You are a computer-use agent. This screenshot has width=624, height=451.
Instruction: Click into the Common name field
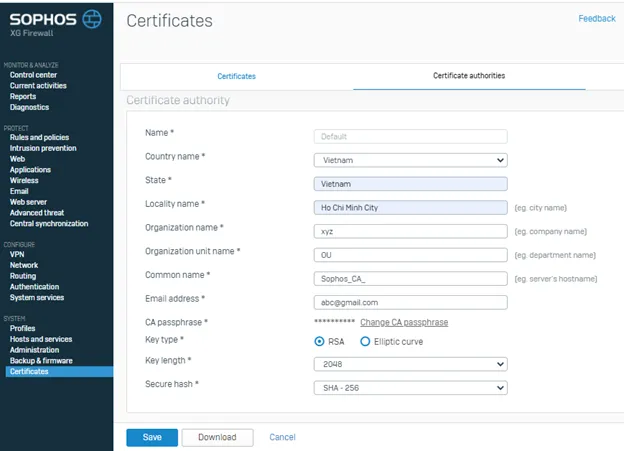tap(410, 277)
